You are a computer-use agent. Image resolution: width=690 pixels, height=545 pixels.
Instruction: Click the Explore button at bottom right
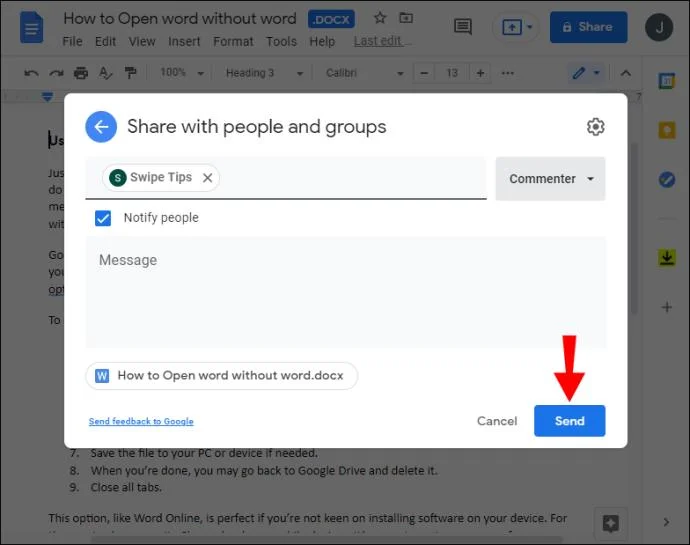(610, 523)
